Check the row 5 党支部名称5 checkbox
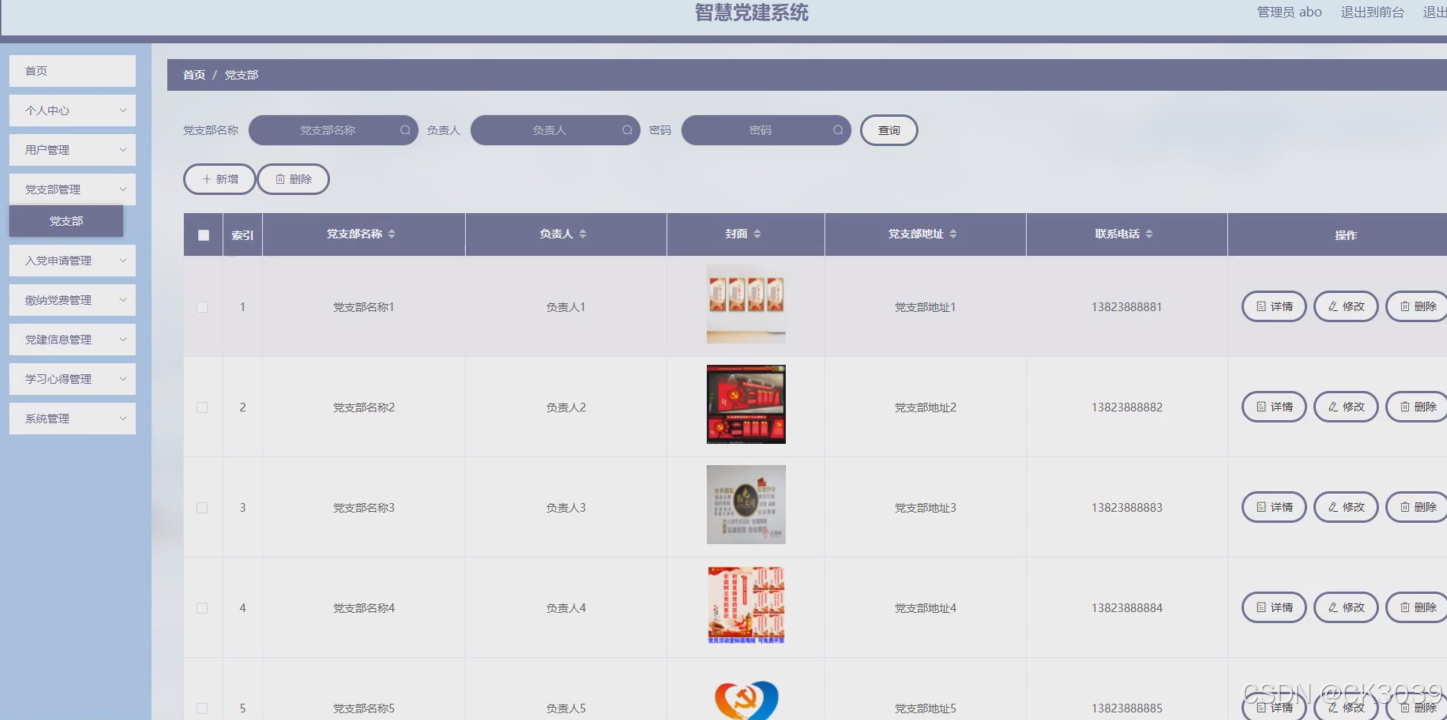Screen dimensions: 1447x720 (x=202, y=708)
